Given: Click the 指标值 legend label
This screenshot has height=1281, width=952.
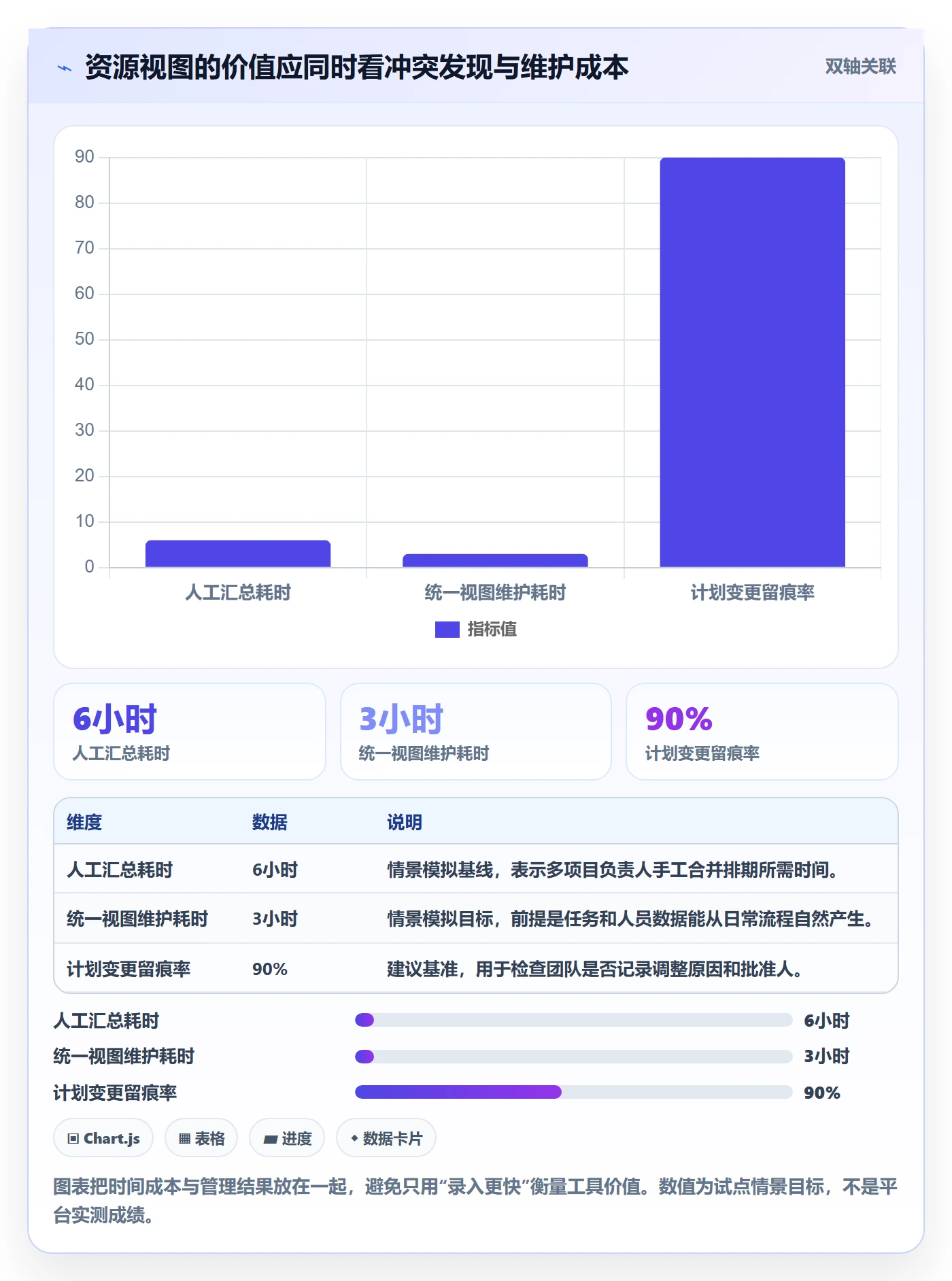Looking at the screenshot, I should pyautogui.click(x=492, y=630).
